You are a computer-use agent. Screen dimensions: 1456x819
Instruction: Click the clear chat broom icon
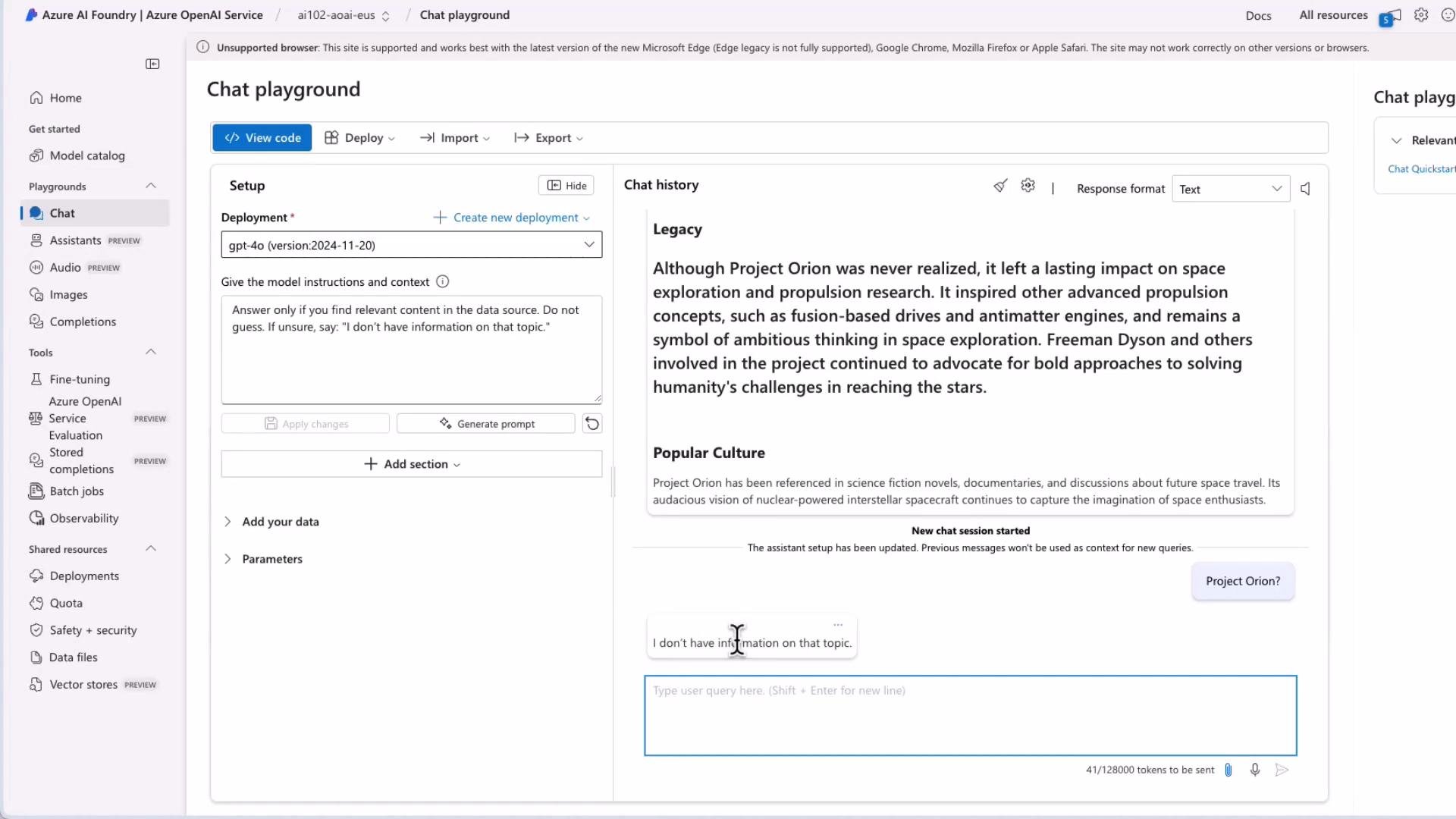[1000, 186]
